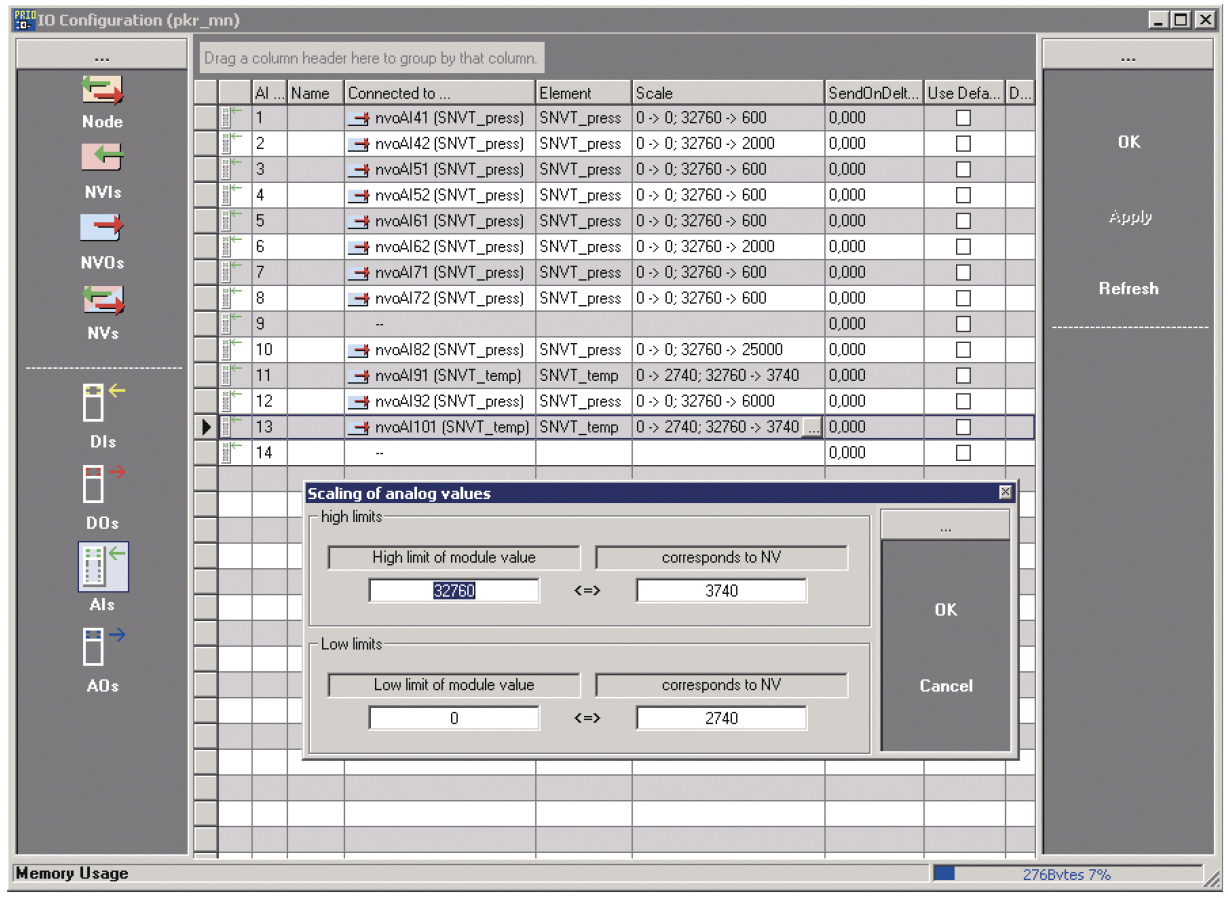
Task: Click the Memory Usage progress bar
Action: tap(1066, 874)
